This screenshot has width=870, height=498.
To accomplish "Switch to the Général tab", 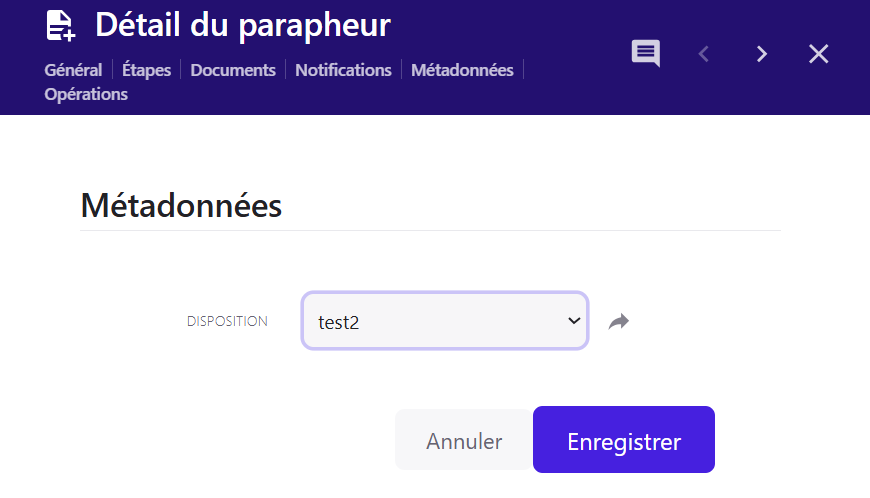I will [x=73, y=70].
